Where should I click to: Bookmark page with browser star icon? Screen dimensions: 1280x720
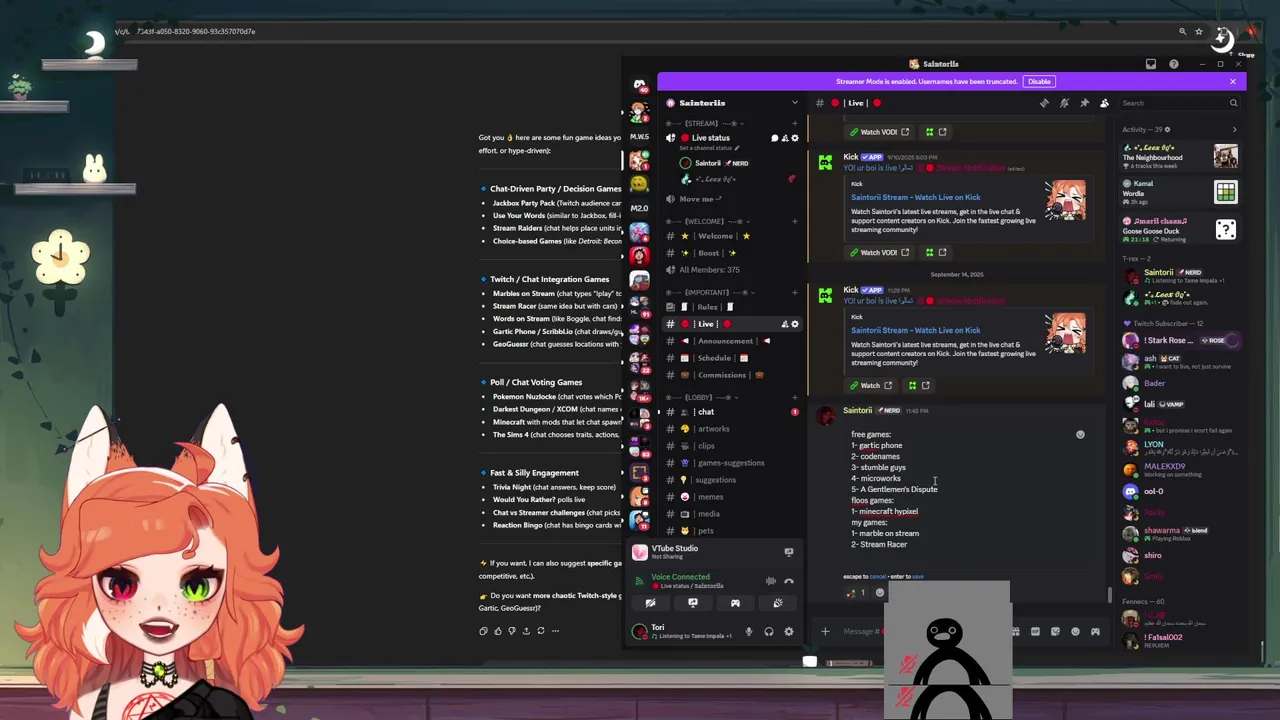(x=1199, y=32)
